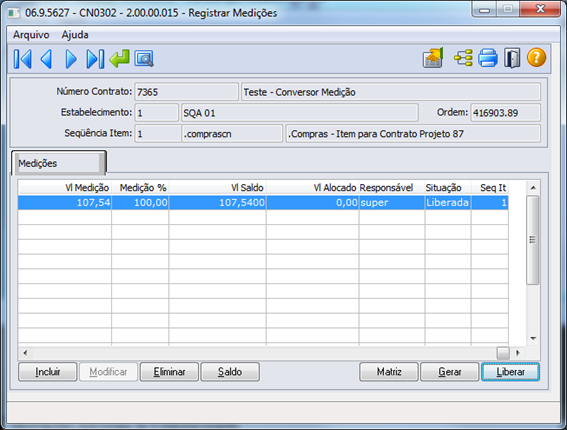This screenshot has height=430, width=567.
Task: Select the 107,54 measurement value cell
Action: click(x=65, y=203)
